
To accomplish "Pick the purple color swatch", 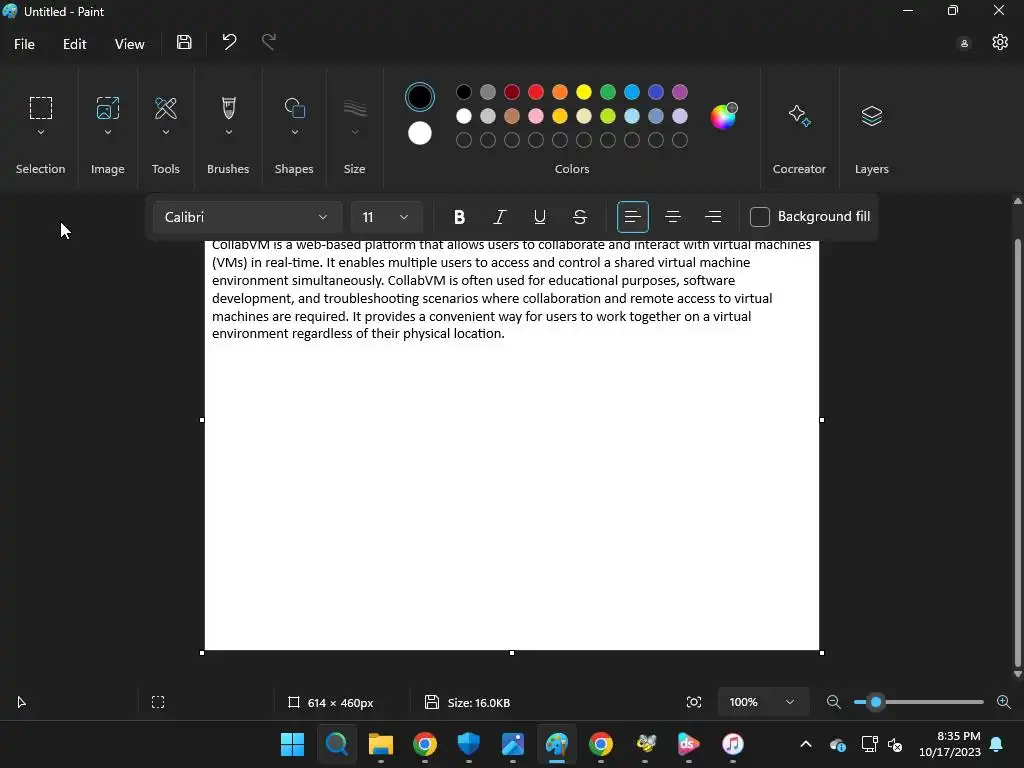I will (680, 92).
